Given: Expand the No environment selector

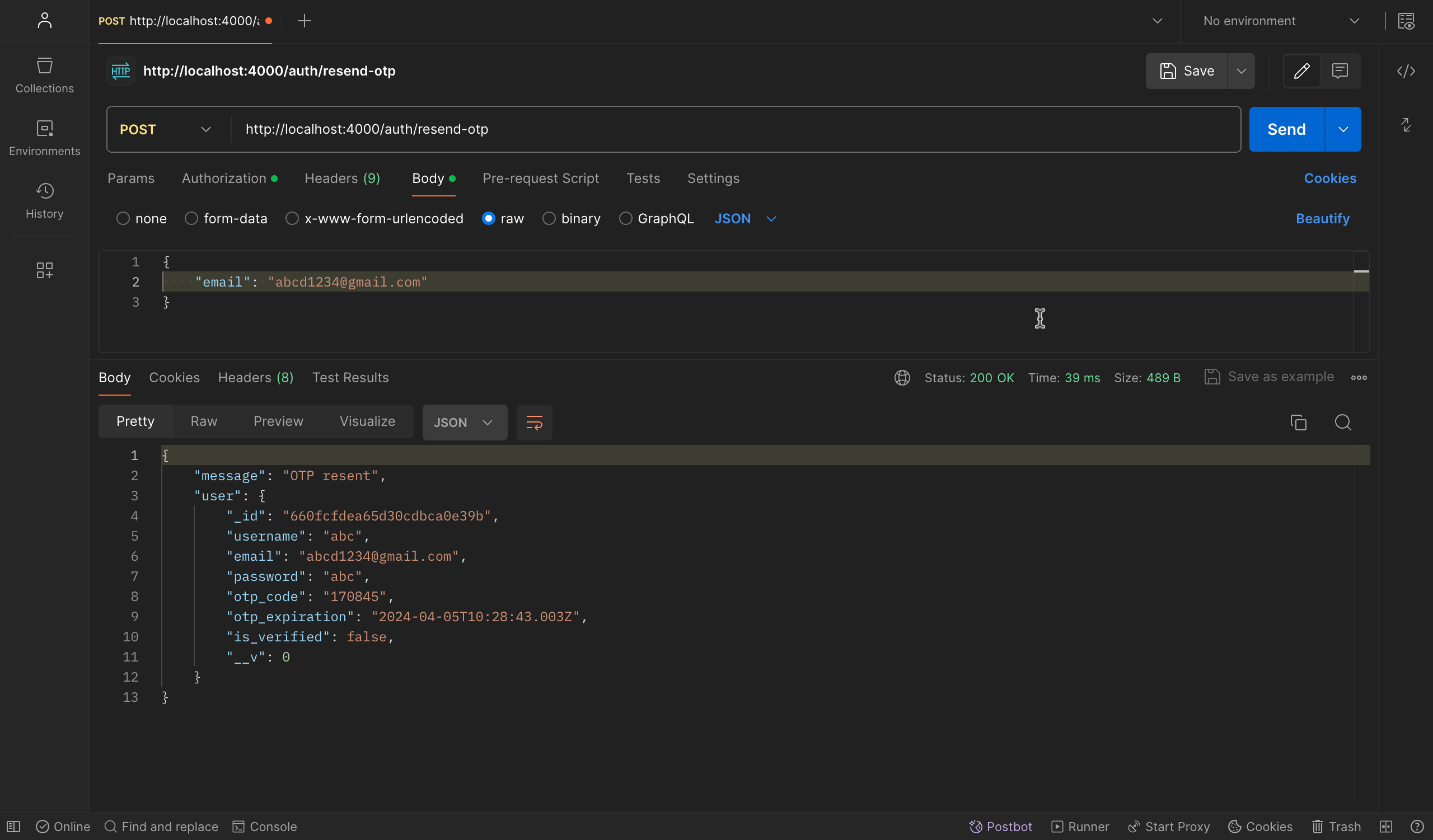Looking at the screenshot, I should click(x=1280, y=21).
